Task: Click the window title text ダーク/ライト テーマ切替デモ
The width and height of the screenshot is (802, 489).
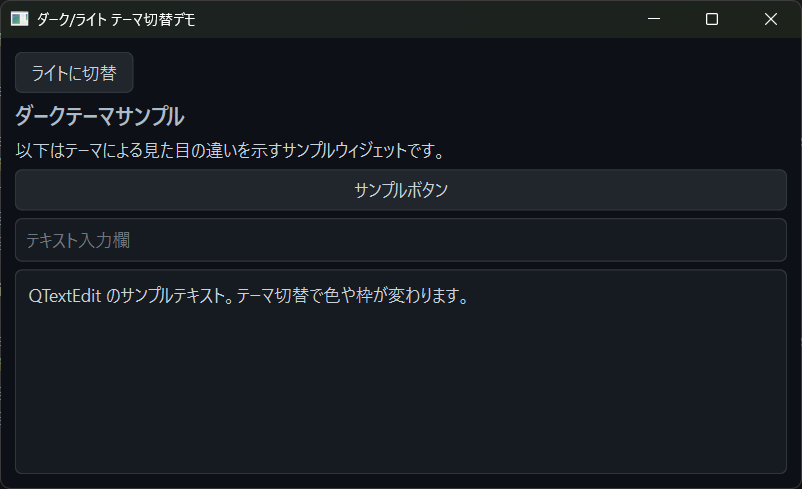Action: (115, 19)
